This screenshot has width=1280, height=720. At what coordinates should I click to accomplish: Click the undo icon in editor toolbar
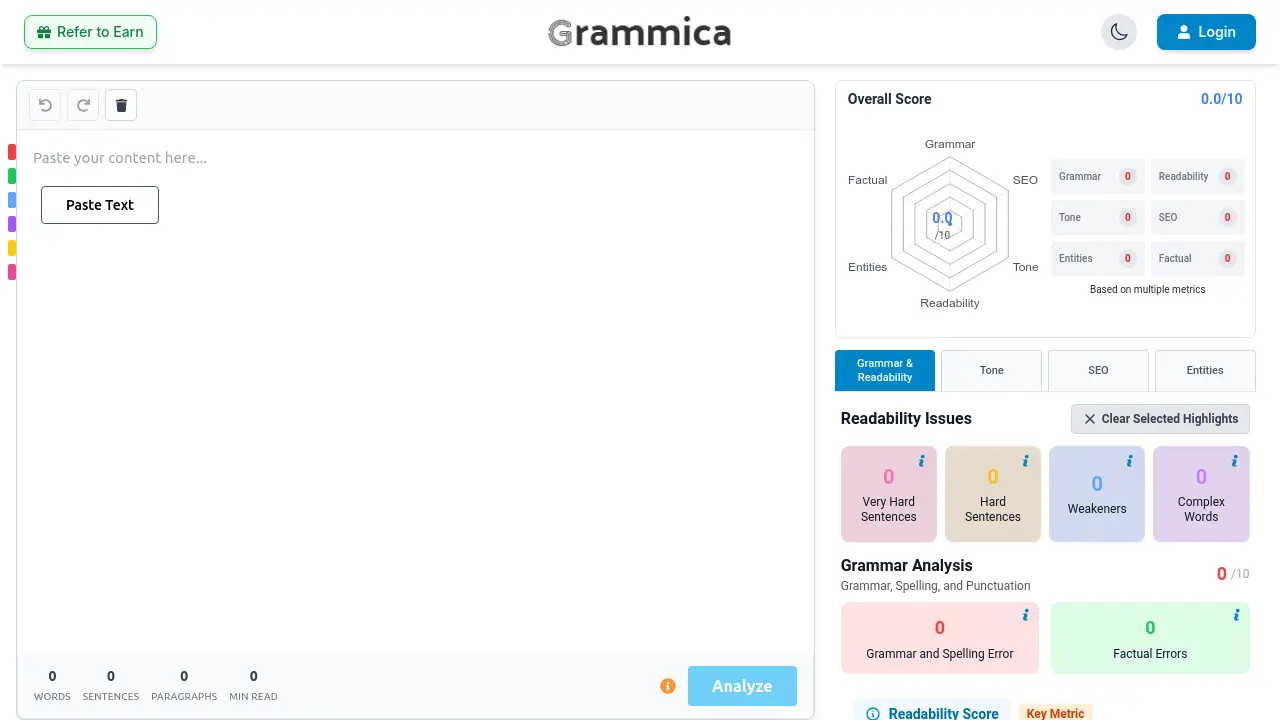click(44, 105)
